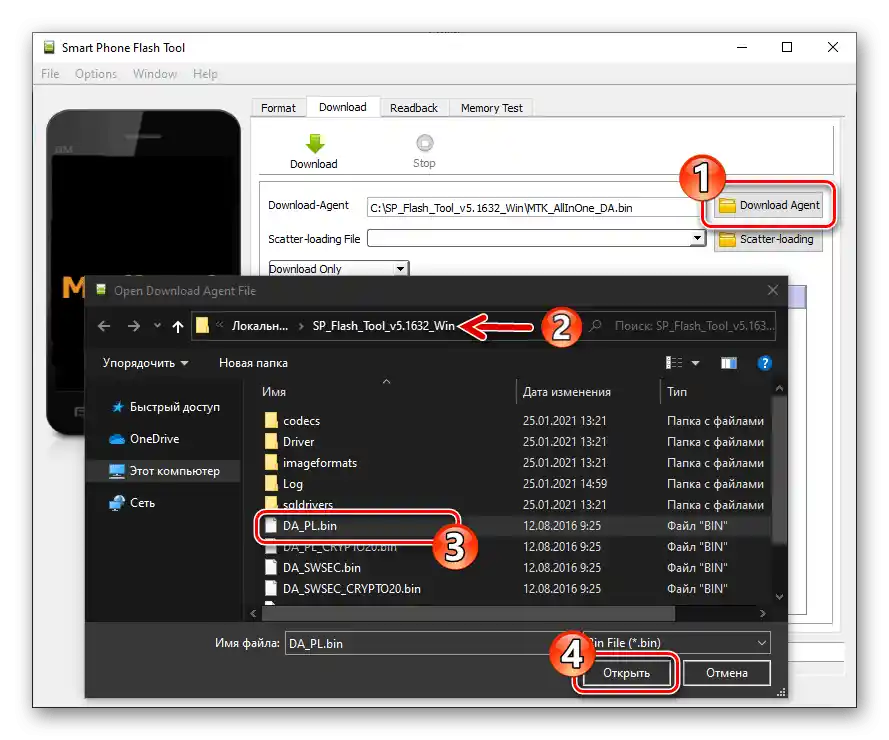
Task: Click the Smart Phone Flash Tool title icon
Action: coord(49,47)
